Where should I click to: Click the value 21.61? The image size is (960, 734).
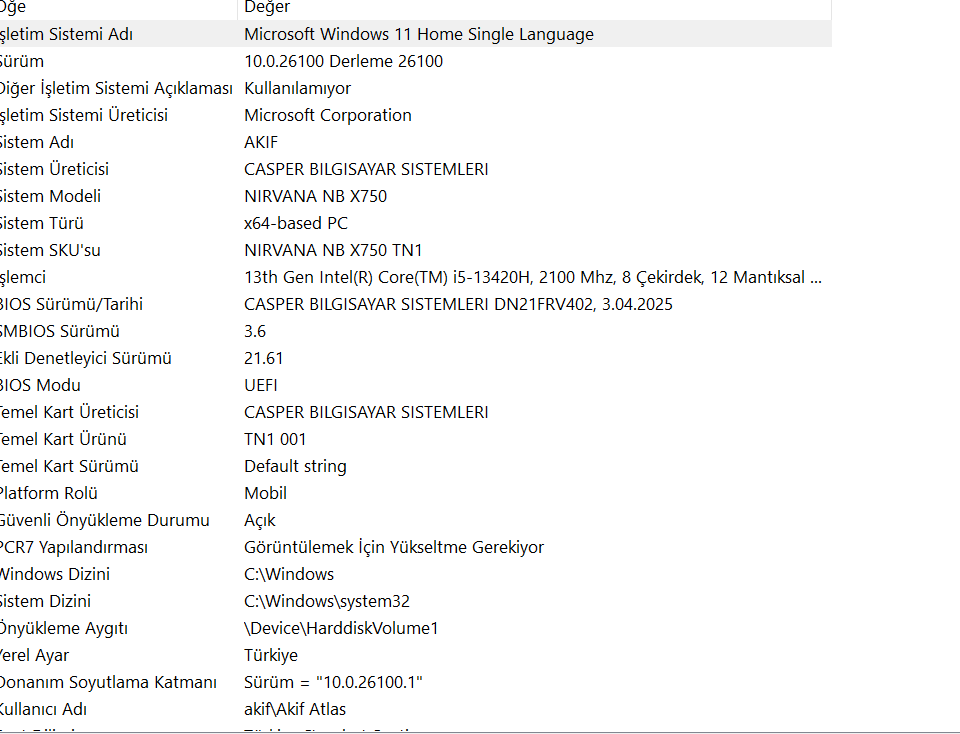(263, 358)
